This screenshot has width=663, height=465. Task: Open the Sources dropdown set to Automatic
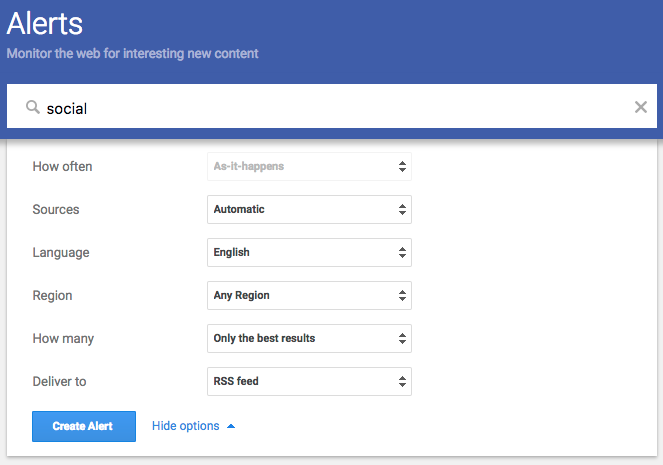(309, 210)
